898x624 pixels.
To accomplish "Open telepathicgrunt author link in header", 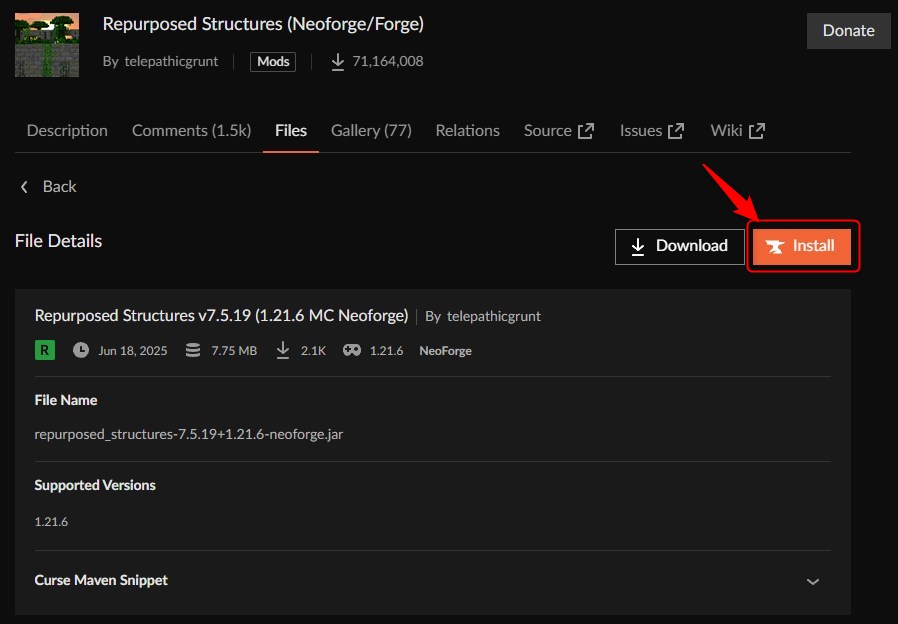I will coord(171,61).
